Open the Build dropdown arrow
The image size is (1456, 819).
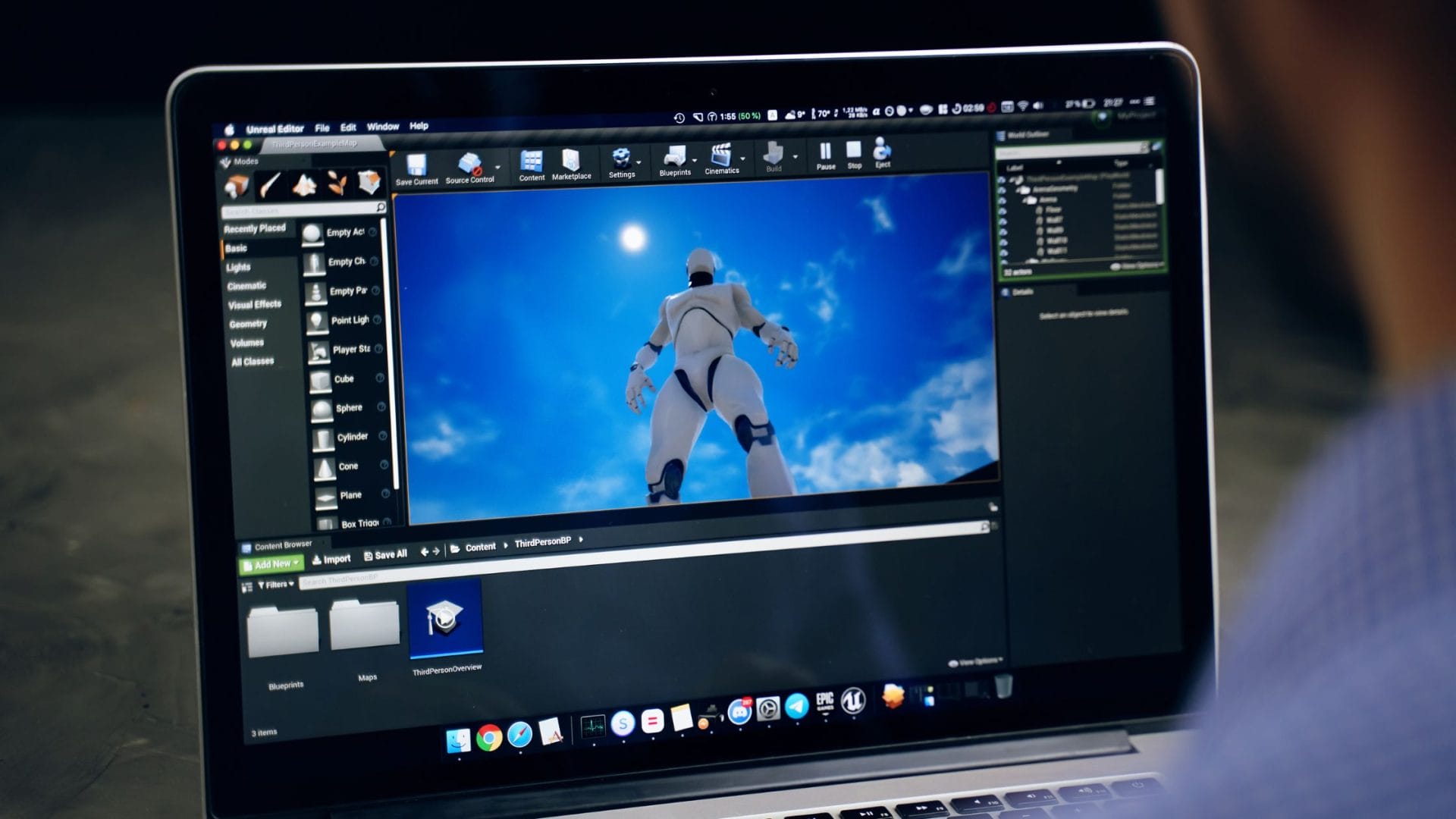coord(795,157)
